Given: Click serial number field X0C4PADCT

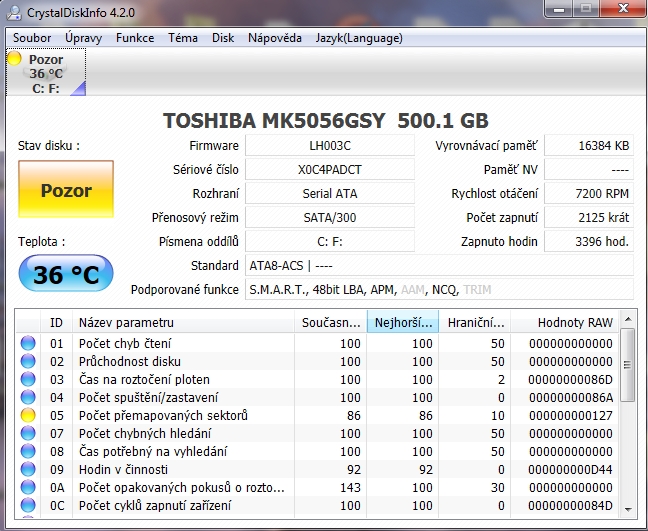Looking at the screenshot, I should [x=330, y=169].
